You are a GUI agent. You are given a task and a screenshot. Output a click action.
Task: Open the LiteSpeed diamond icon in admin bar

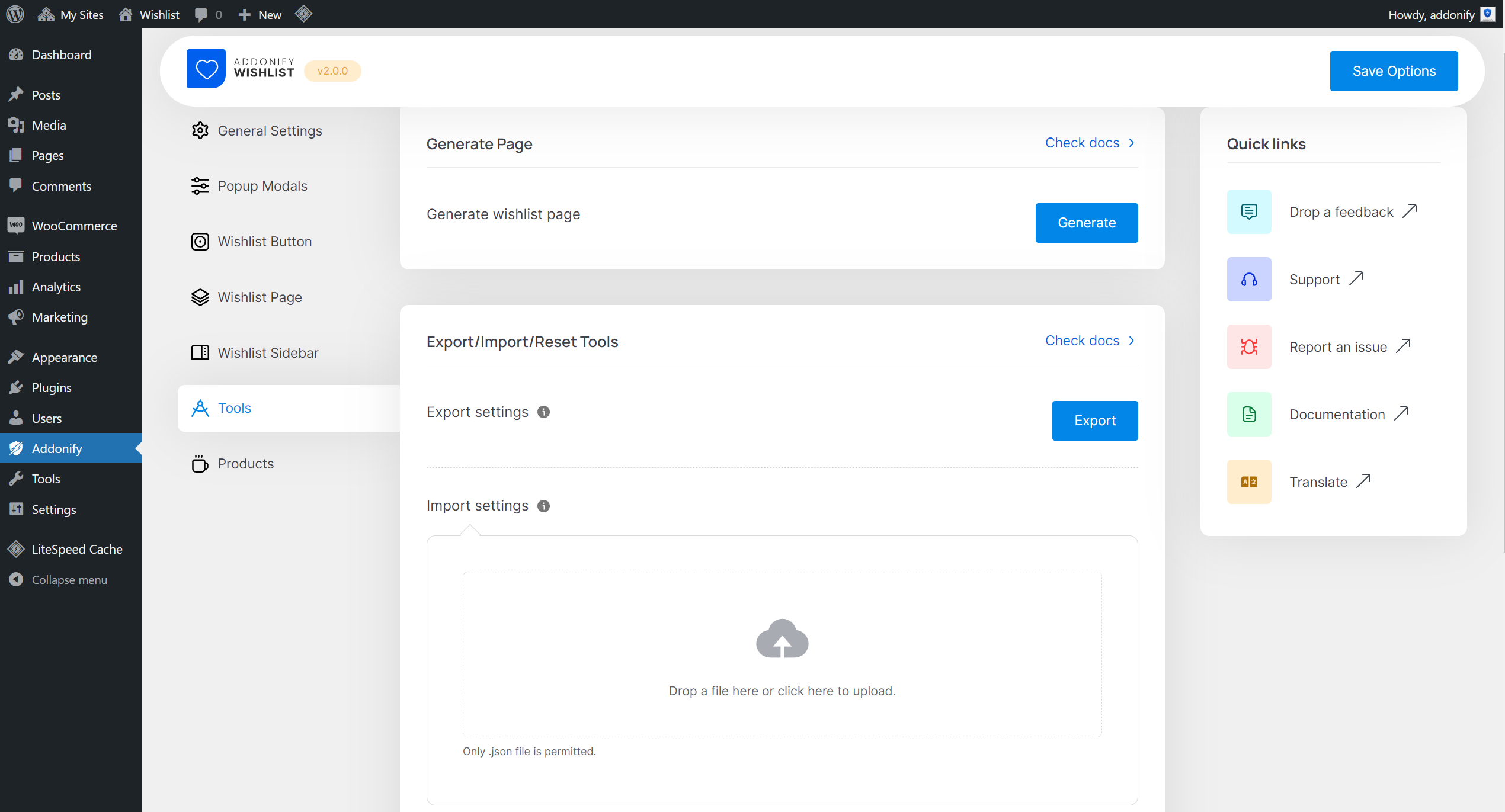(x=303, y=14)
